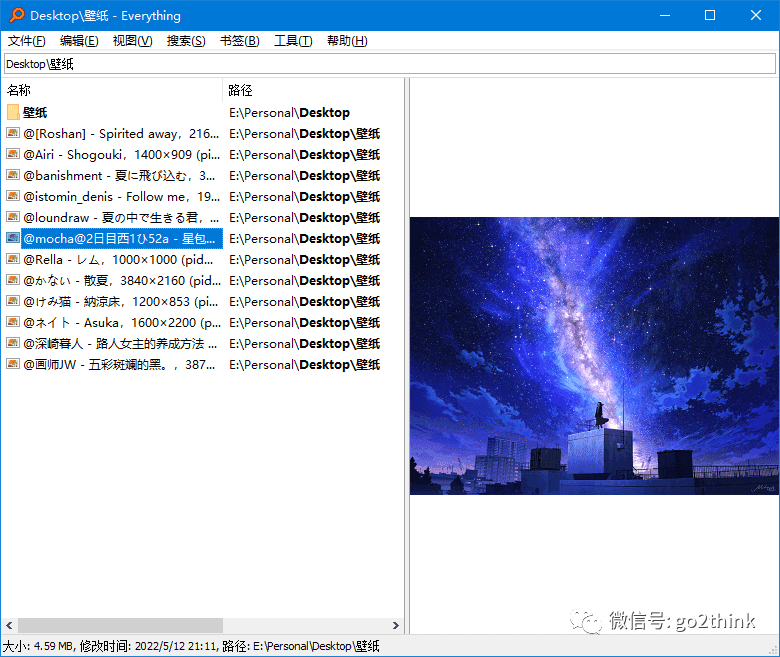Click path cell of @Rella row
This screenshot has height=657, width=780.
click(x=304, y=259)
